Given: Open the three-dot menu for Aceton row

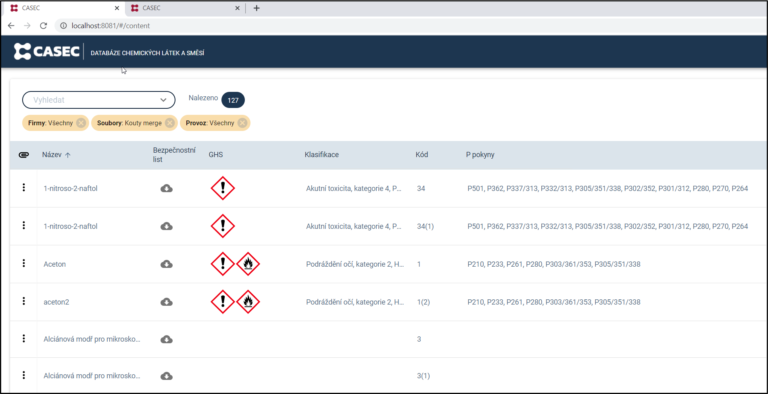Looking at the screenshot, I should point(24,264).
